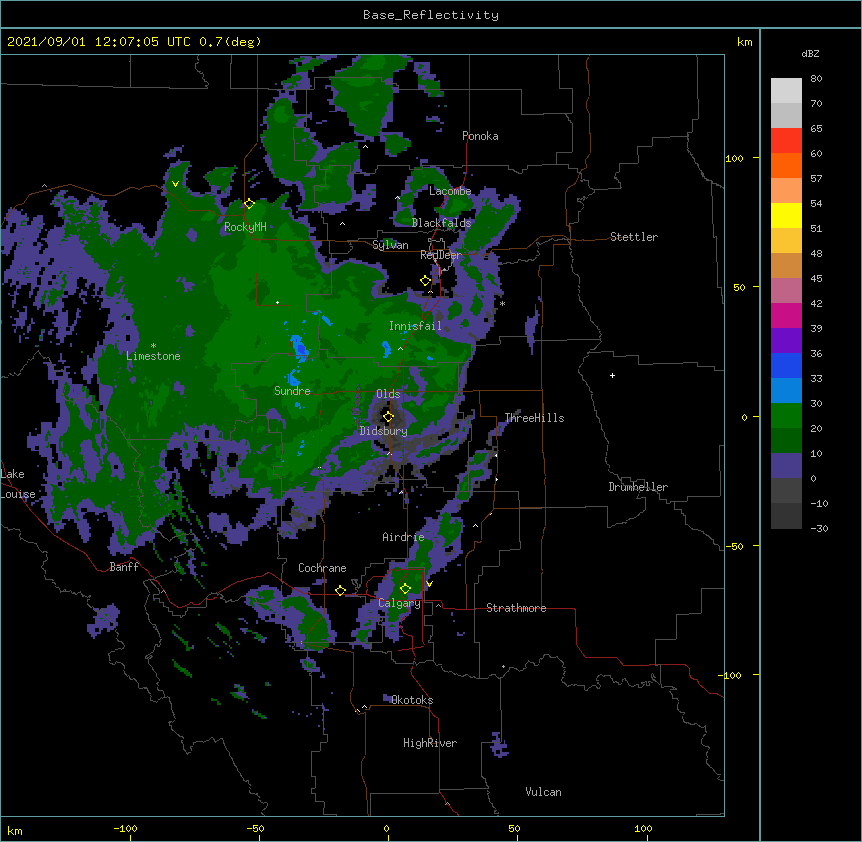
Task: Click the Ponoka town label
Action: pos(480,136)
